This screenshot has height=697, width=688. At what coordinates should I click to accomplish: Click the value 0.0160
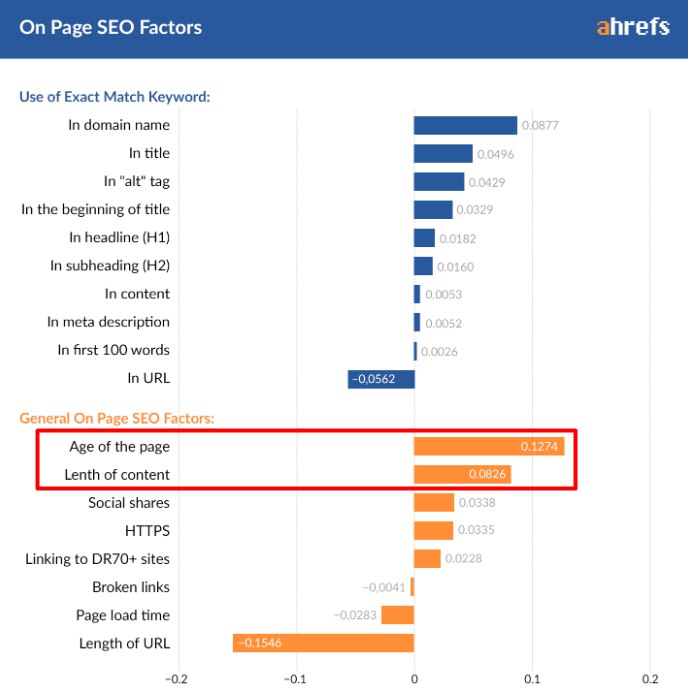click(456, 267)
